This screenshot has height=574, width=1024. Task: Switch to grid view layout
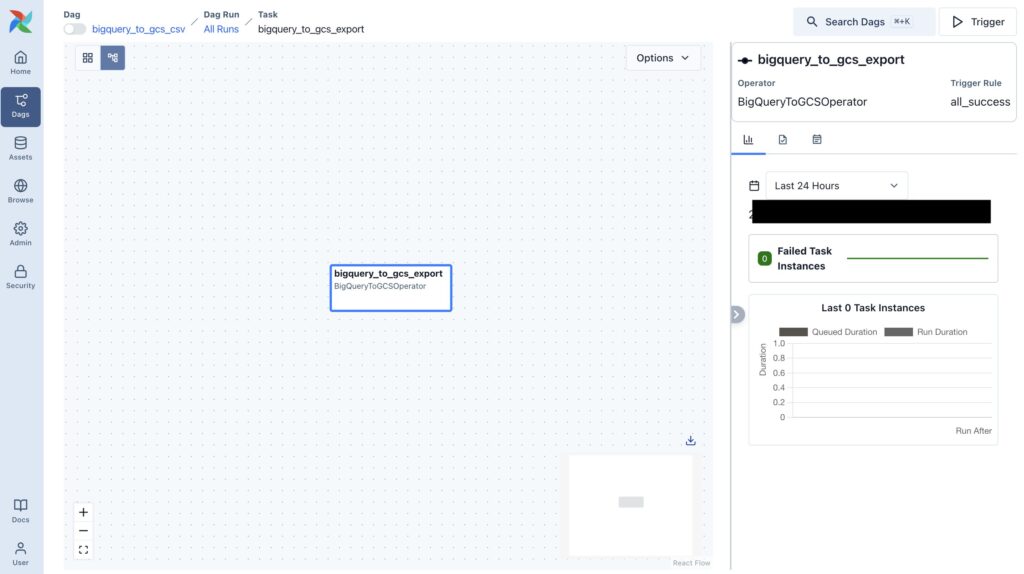pos(88,58)
